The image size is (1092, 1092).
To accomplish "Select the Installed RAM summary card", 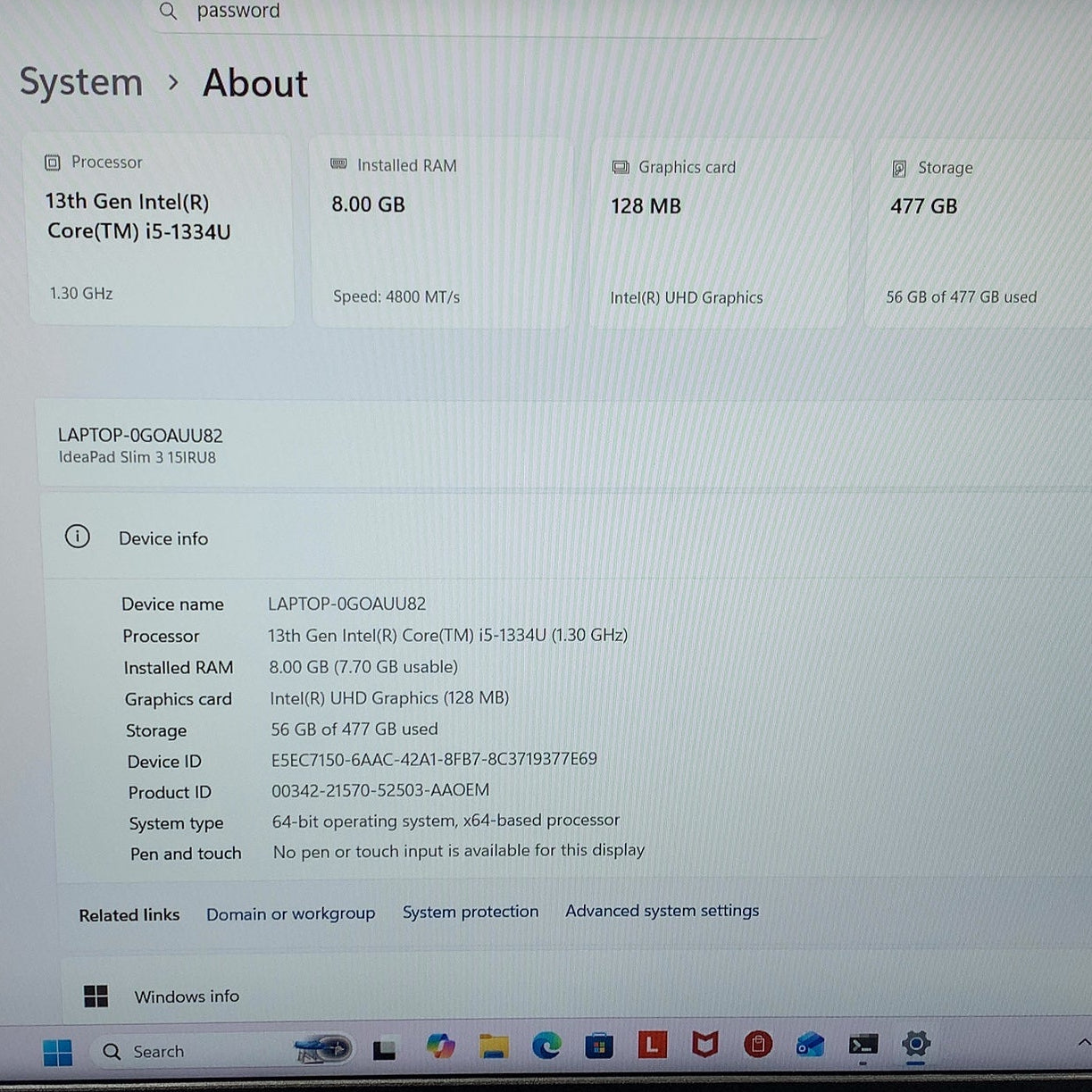I will [x=440, y=232].
